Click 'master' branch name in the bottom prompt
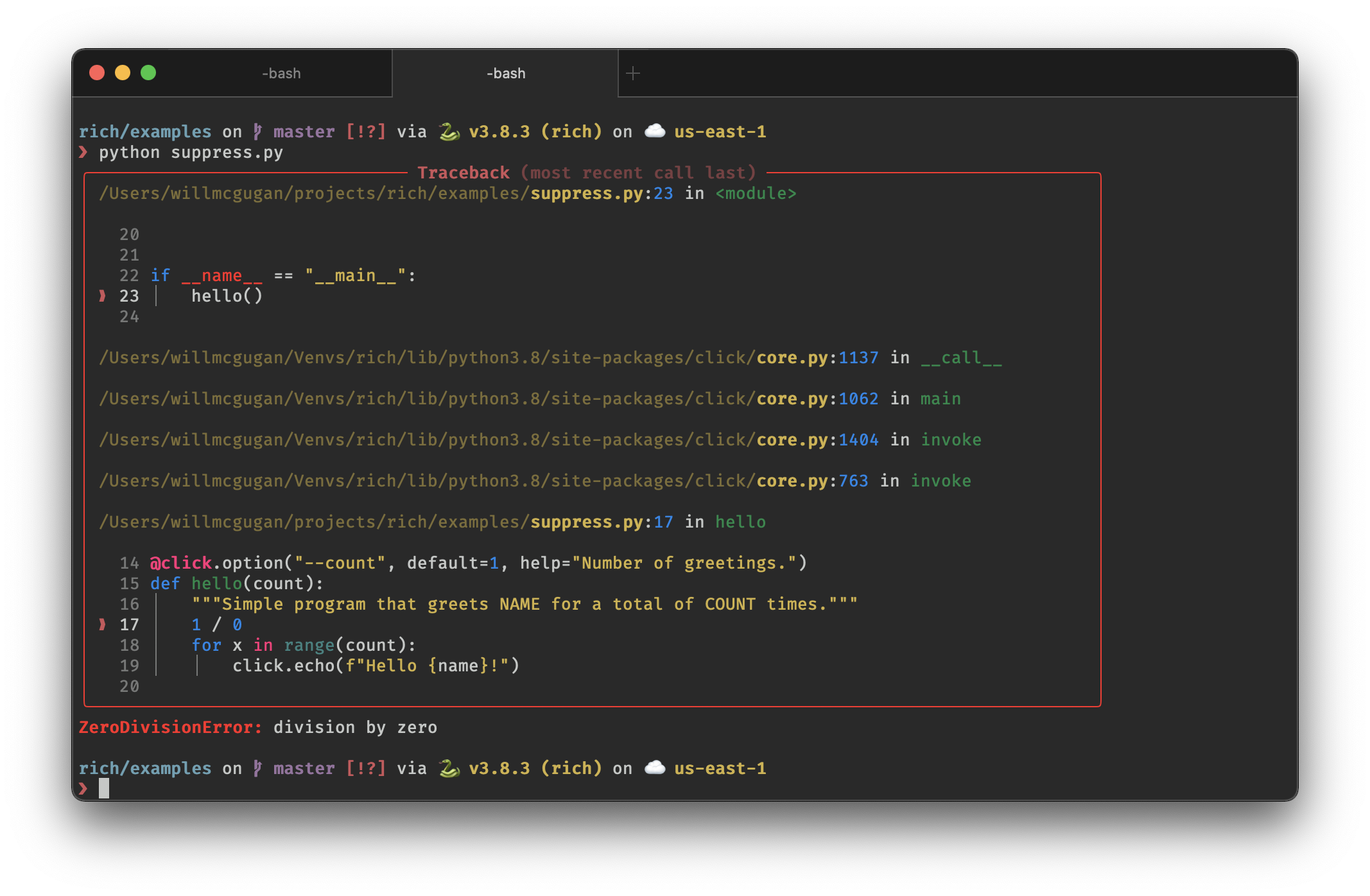Screen dimensions: 1370x896 point(304,769)
